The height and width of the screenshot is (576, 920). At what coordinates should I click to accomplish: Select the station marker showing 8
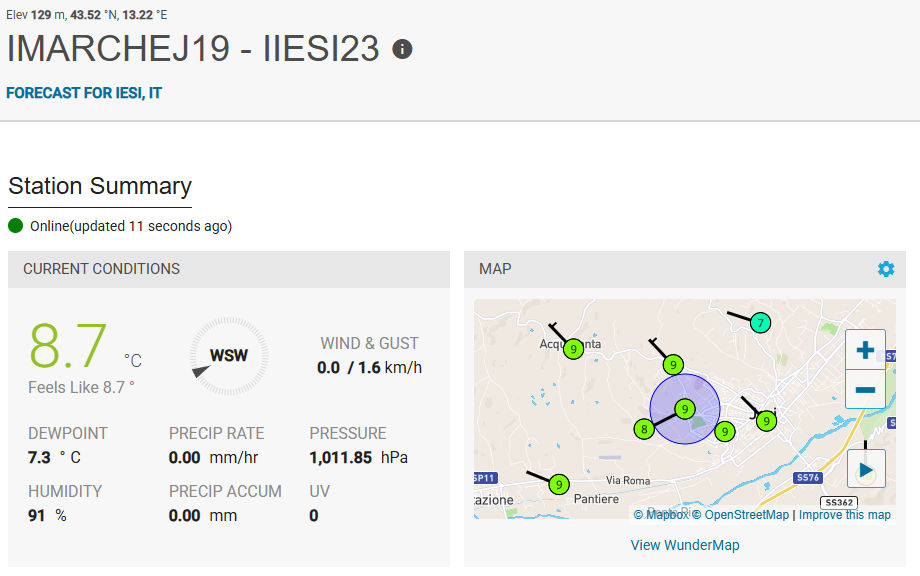pos(644,429)
